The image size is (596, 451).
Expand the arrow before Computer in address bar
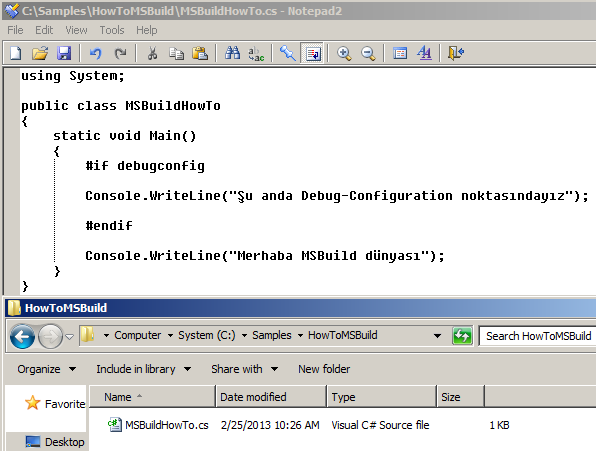pos(106,336)
